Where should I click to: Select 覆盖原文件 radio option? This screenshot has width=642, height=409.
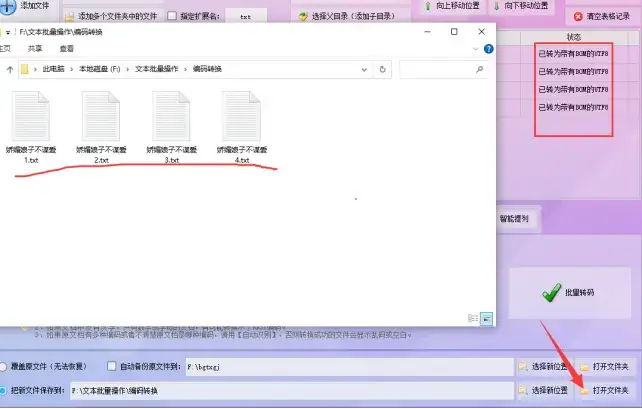click(5, 367)
